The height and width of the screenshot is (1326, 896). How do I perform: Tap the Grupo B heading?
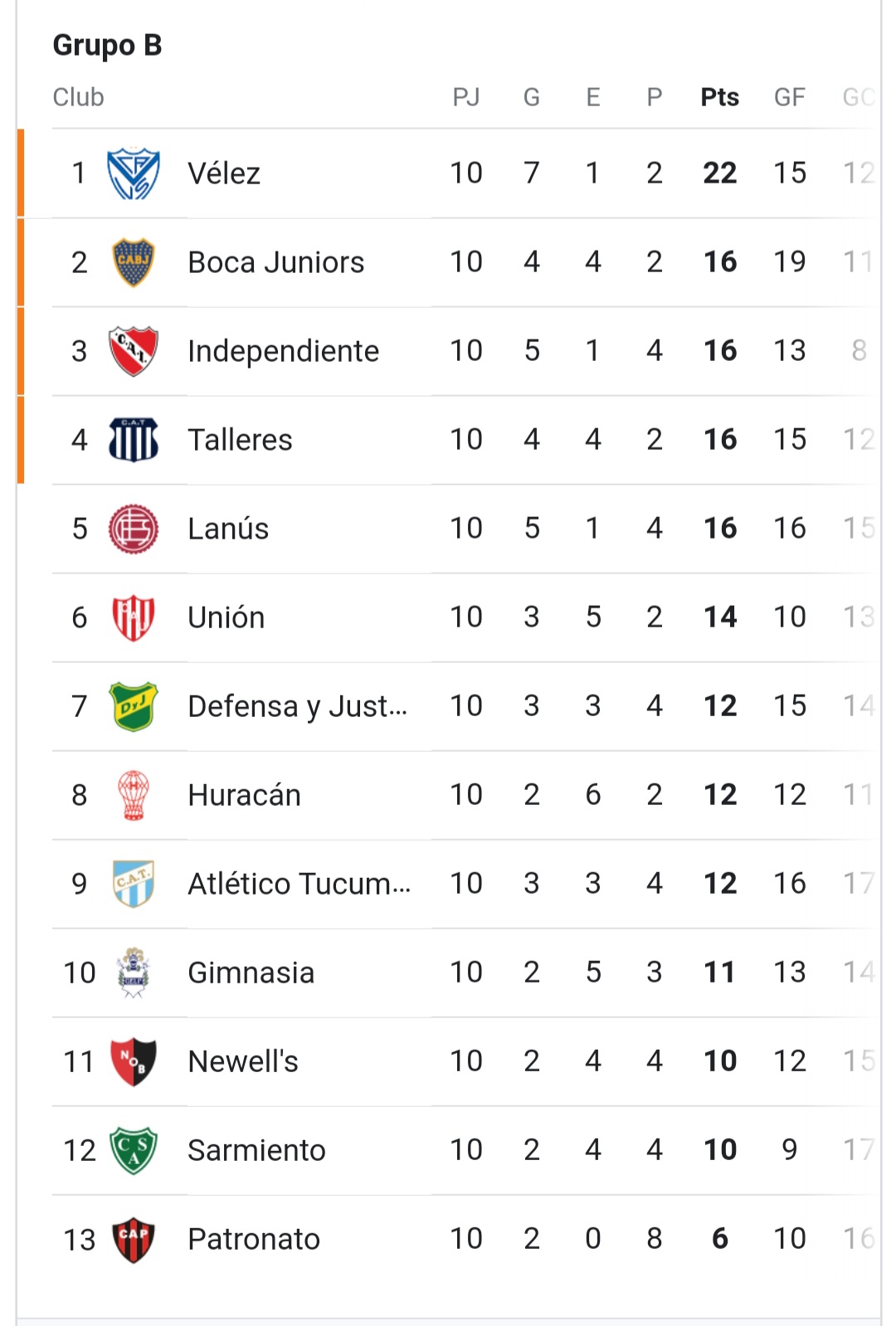coord(107,45)
